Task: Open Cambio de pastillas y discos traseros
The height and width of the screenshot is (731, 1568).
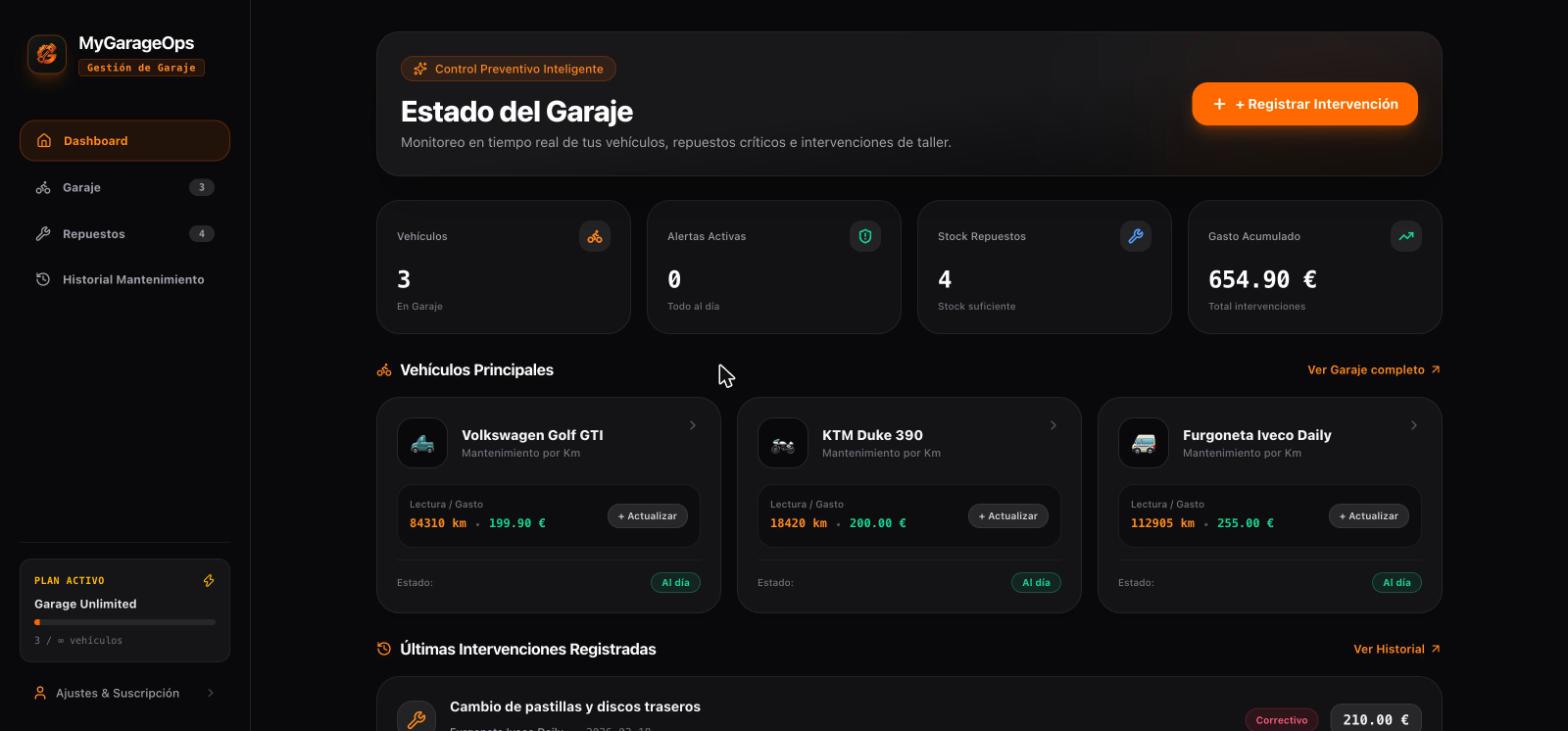Action: pos(575,707)
